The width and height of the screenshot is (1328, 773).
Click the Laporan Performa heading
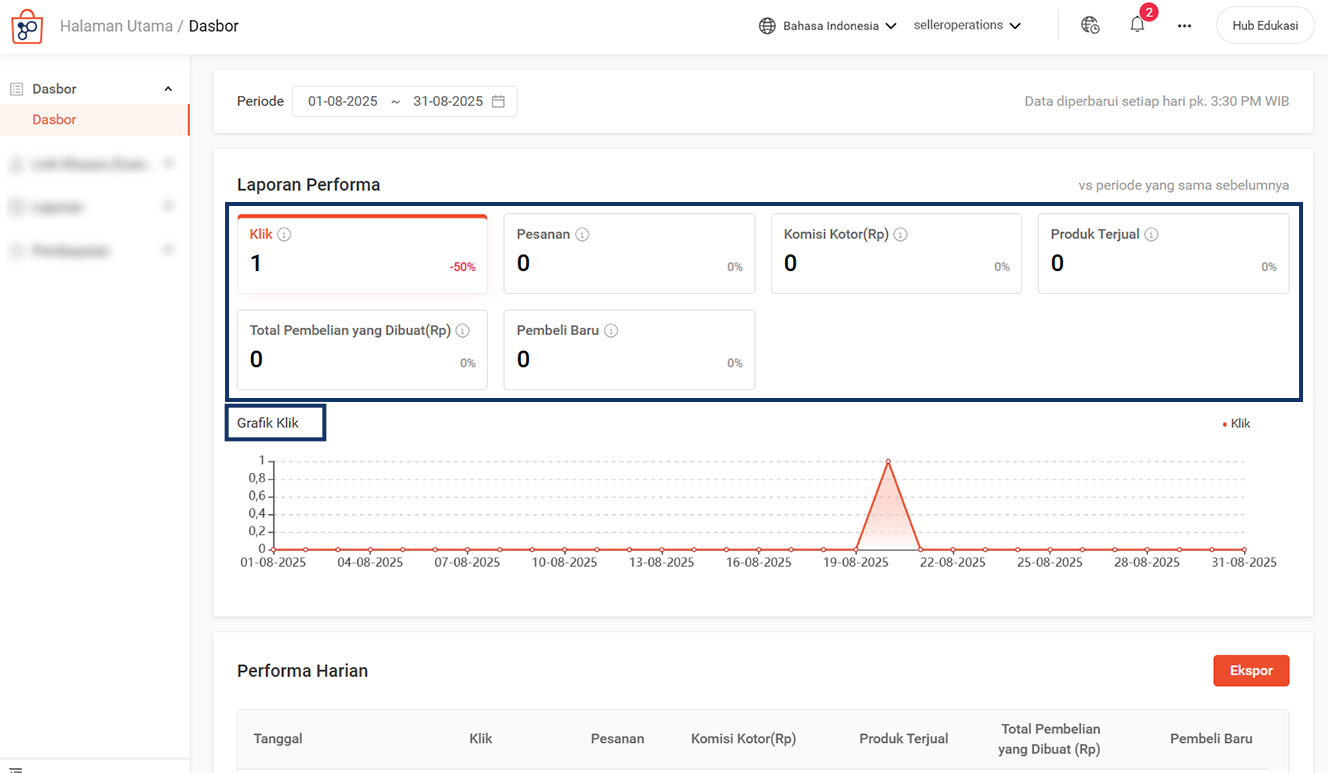tap(308, 185)
